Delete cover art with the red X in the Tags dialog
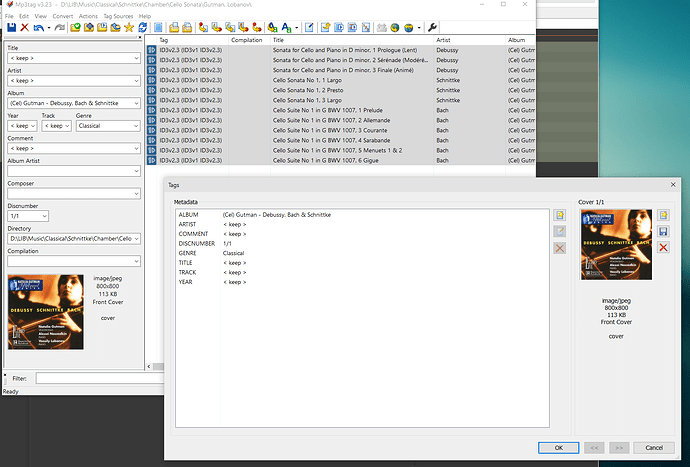Screen dimensions: 690x467 pyautogui.click(x=664, y=247)
